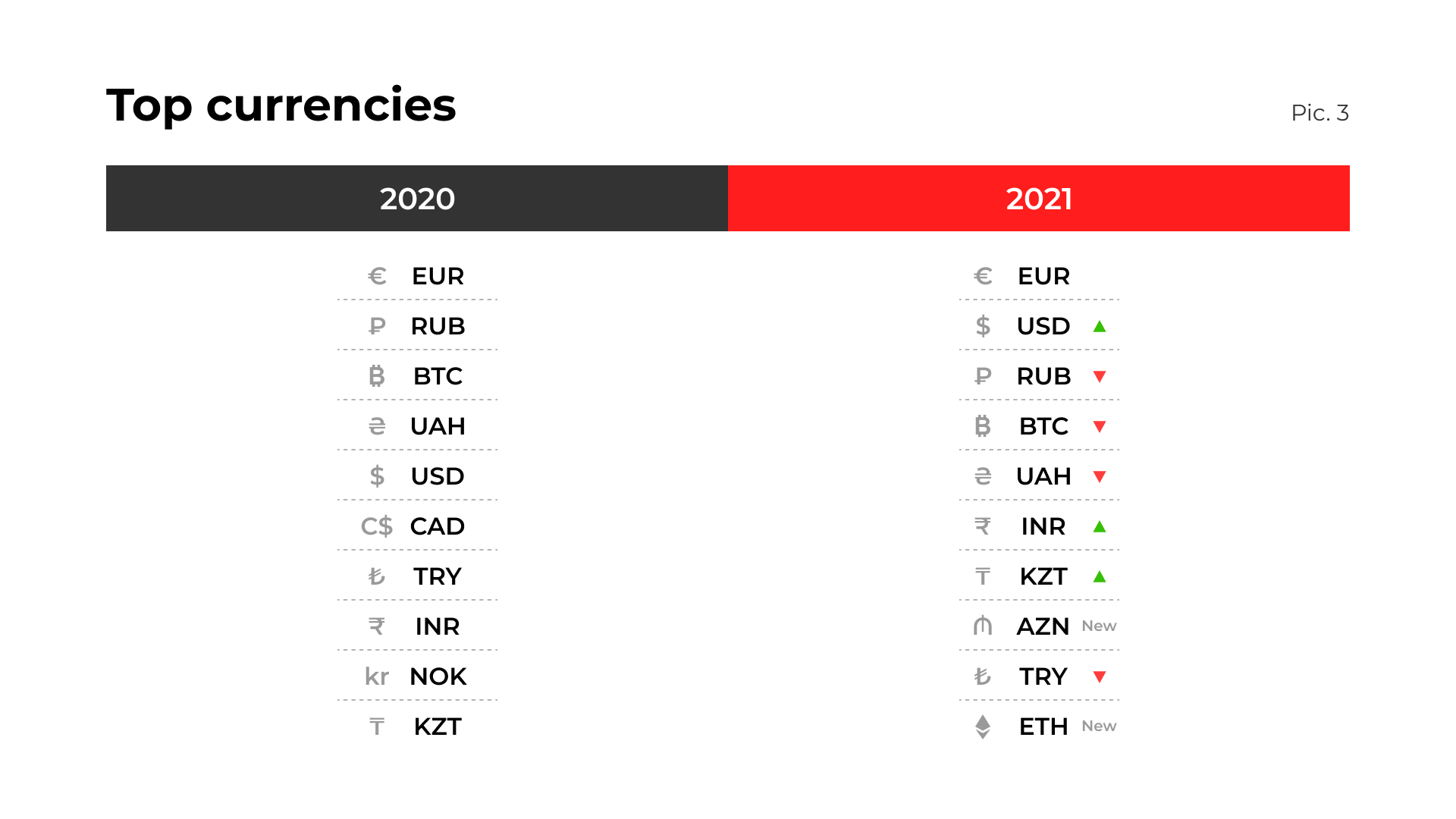Select the dark 2020 header tab

417,199
